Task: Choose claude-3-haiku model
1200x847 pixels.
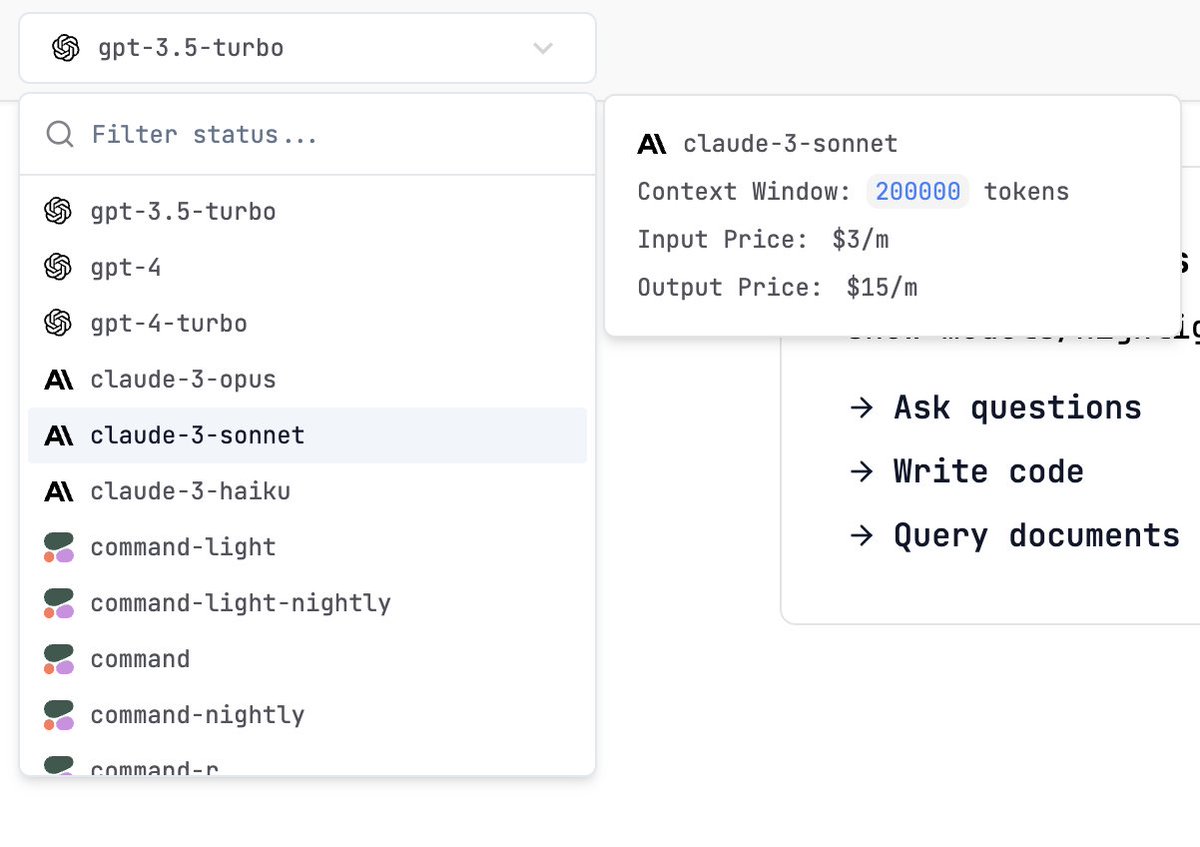Action: [x=307, y=491]
